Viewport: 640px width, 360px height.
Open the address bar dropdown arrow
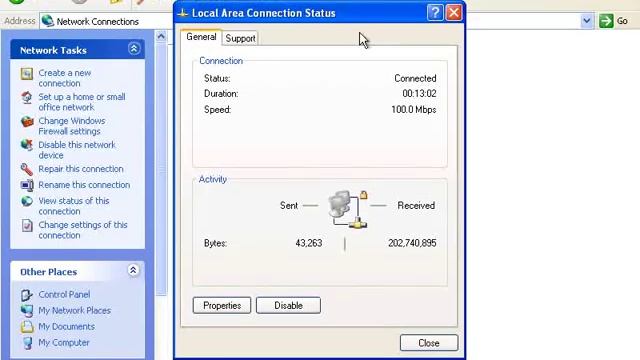point(587,21)
